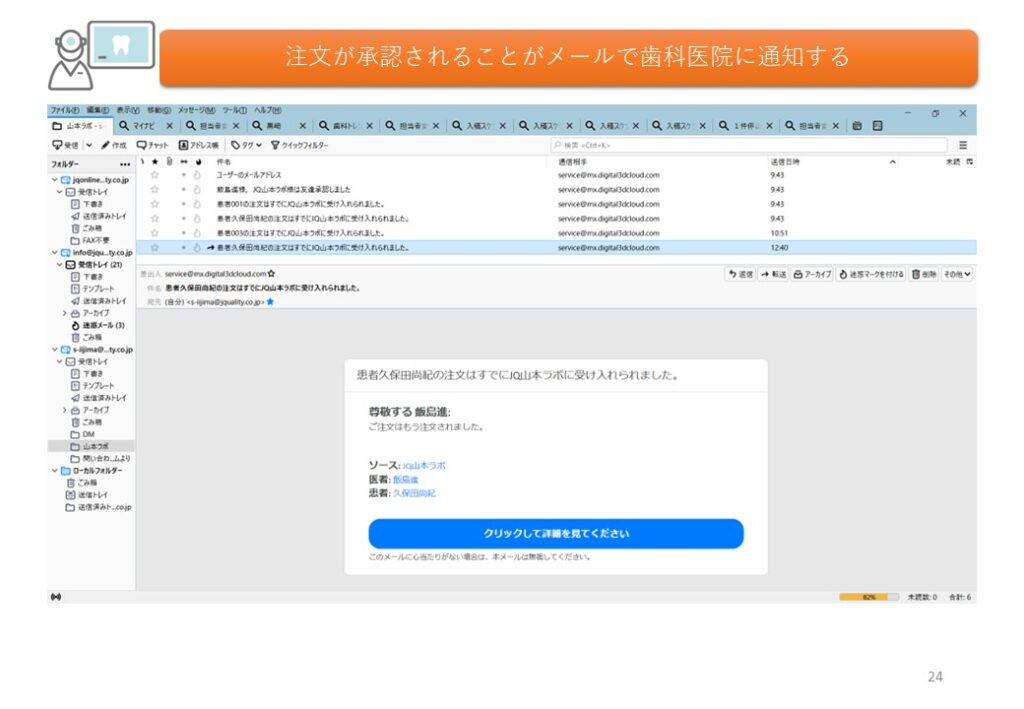1024x709 pixels.
Task: Open the hamburger application menu
Action: 963,145
